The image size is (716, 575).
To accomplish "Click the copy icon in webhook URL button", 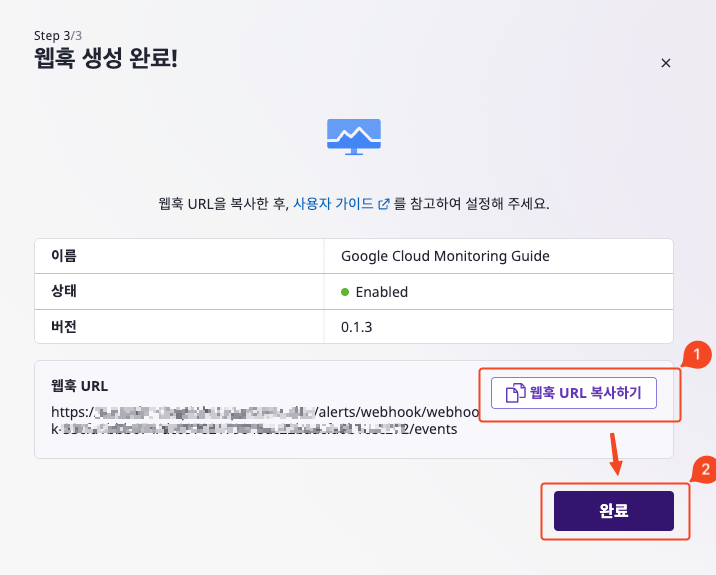I will pos(516,393).
